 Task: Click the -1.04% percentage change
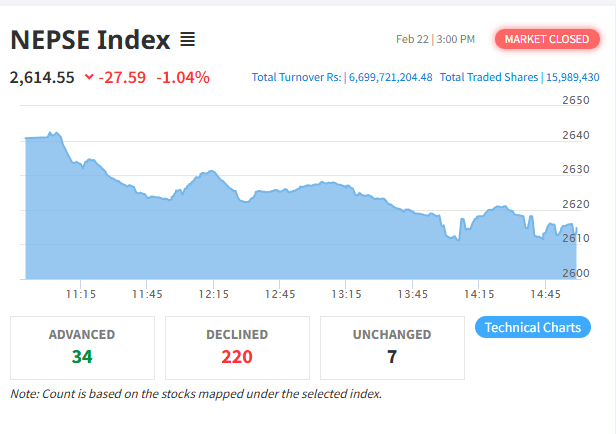point(183,77)
